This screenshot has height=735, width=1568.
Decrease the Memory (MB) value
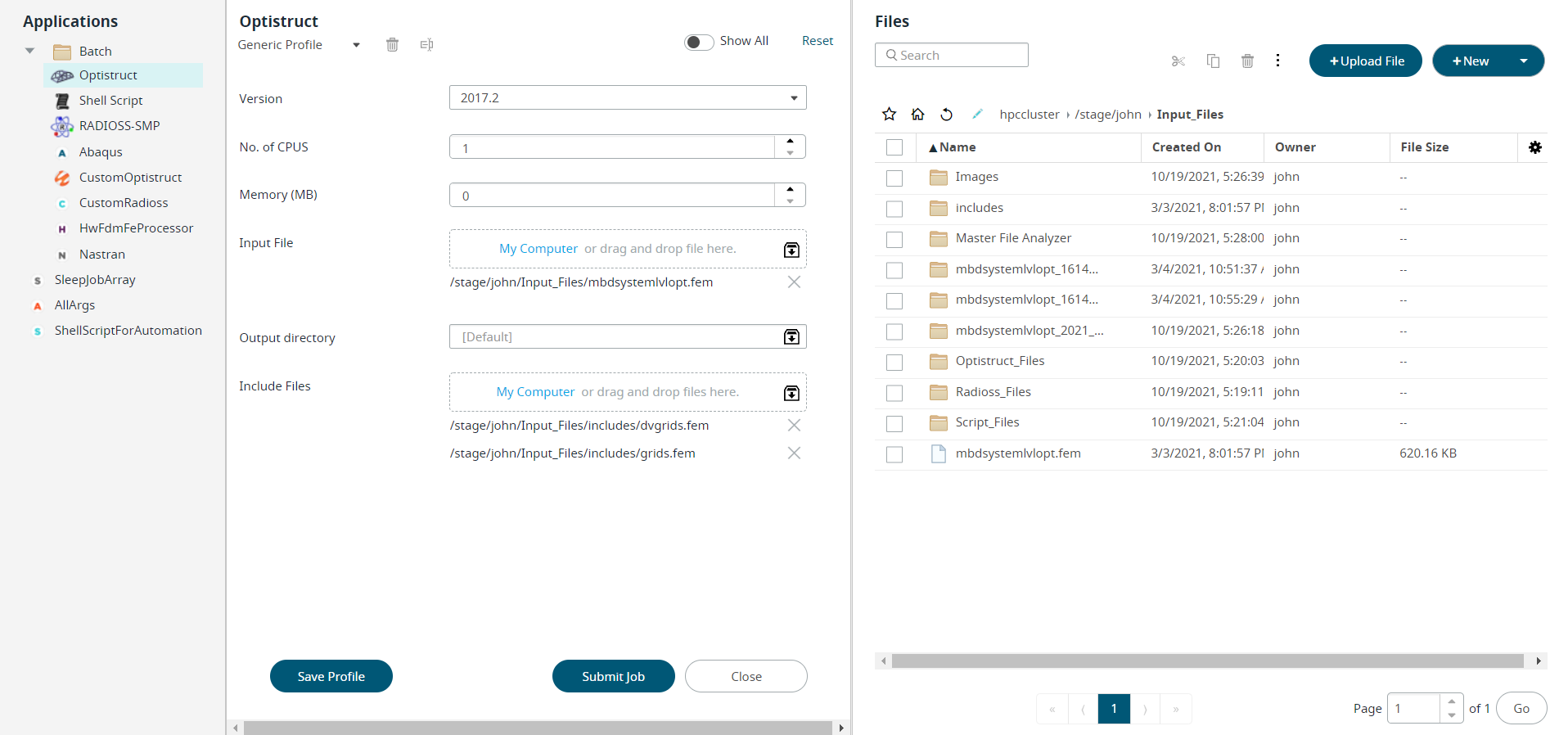[790, 201]
